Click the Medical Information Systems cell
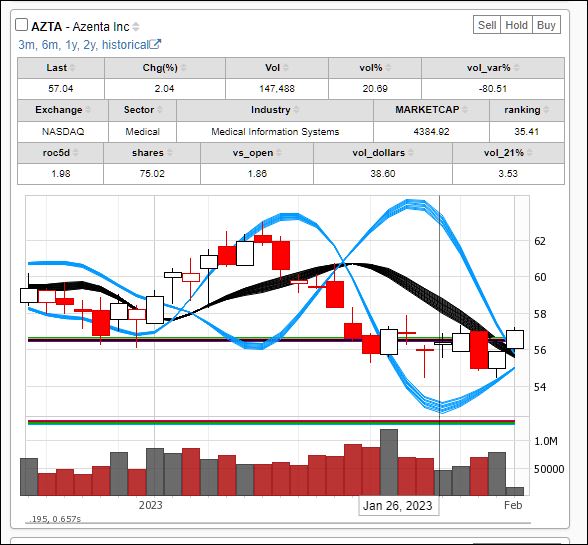Screen dimensions: 588x545 (x=275, y=132)
